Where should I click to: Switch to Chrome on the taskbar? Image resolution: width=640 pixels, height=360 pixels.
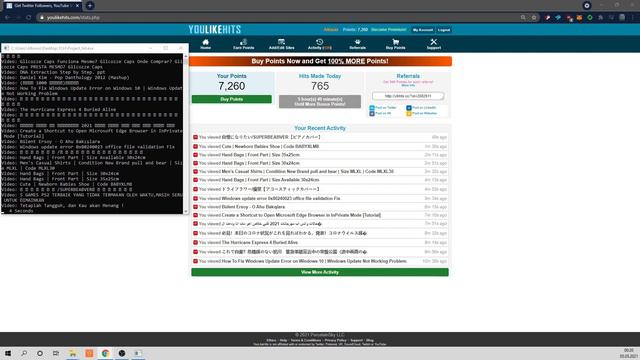(x=105, y=353)
